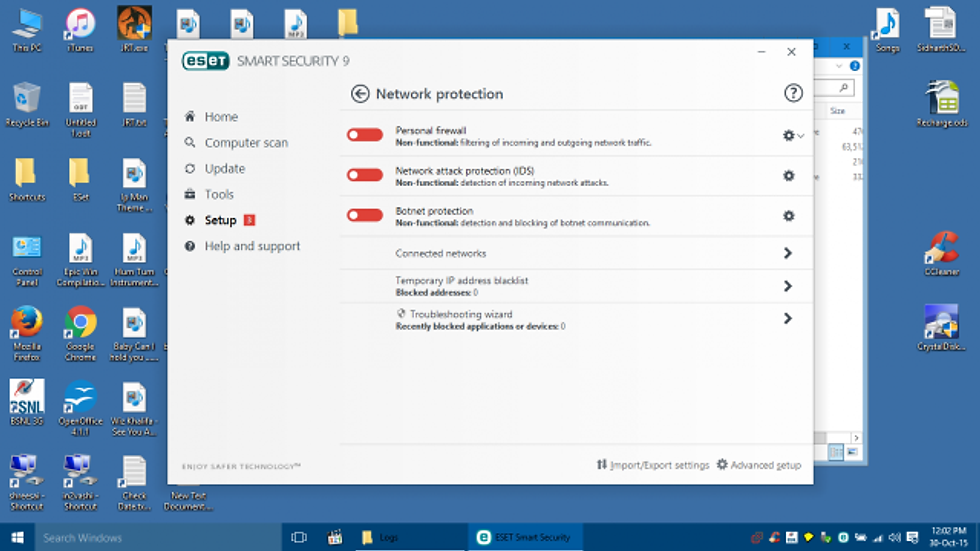
Task: Click the red Setup notification badge
Action: [249, 220]
